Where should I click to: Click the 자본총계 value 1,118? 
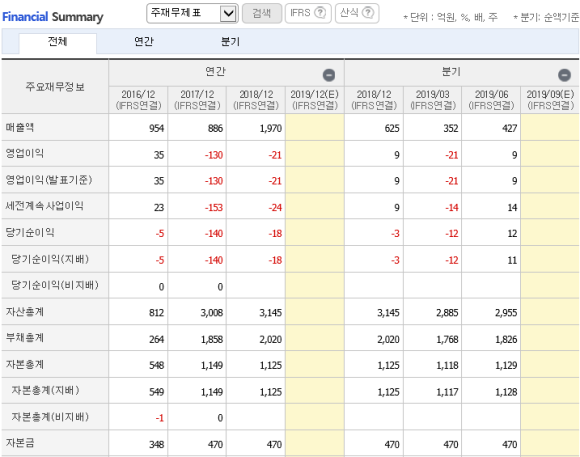point(447,365)
